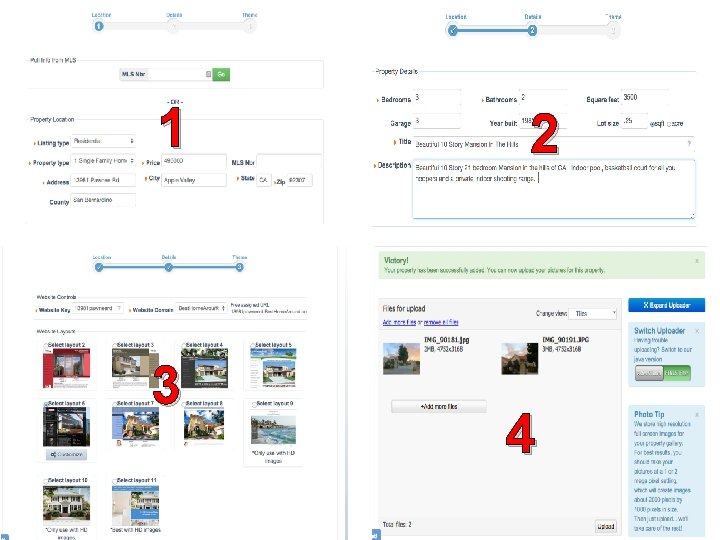Select layout 5 radio button
Screen dimensions: 720x540
(253, 345)
